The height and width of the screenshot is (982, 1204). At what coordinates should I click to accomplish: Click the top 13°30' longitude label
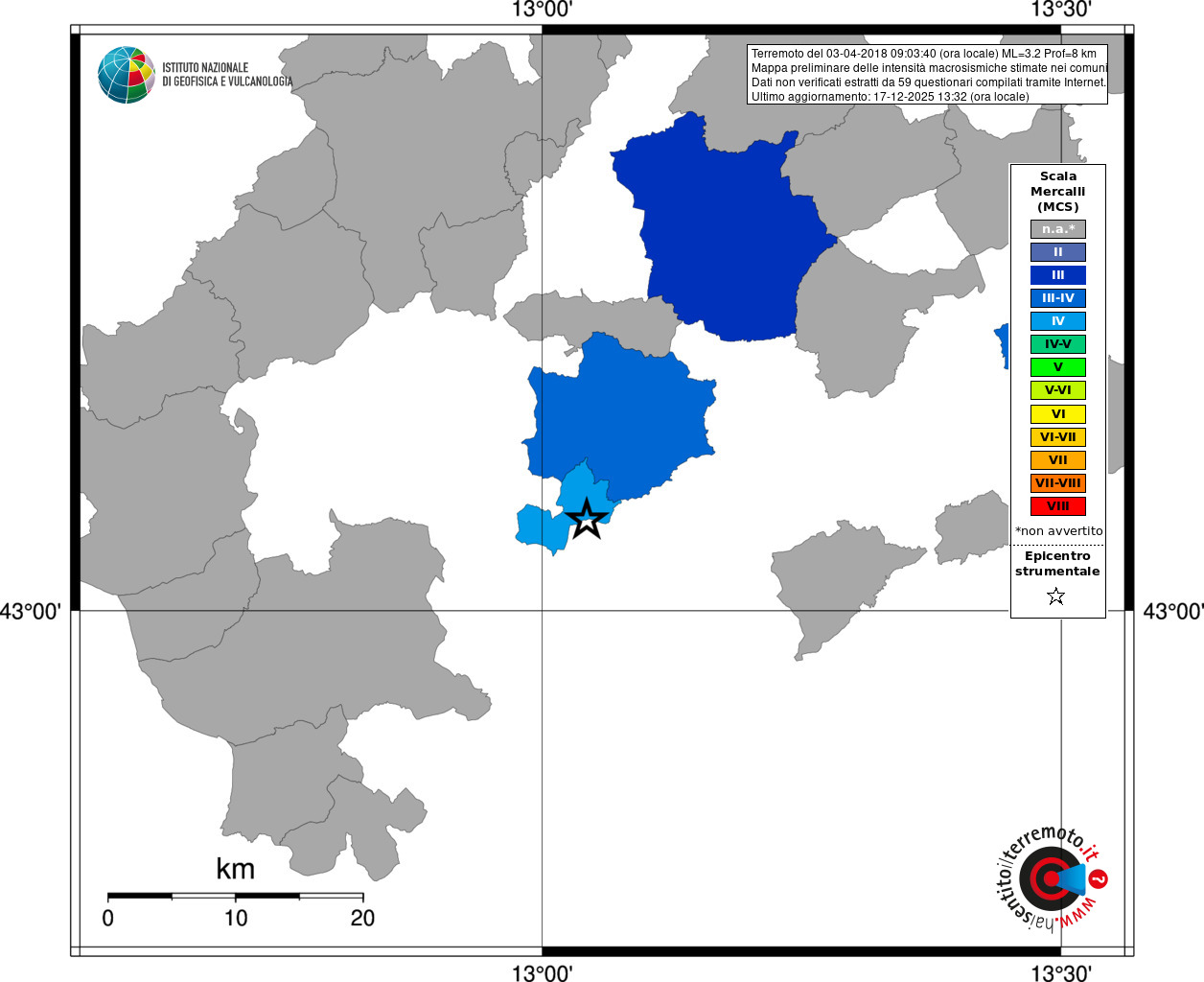pyautogui.click(x=1061, y=11)
